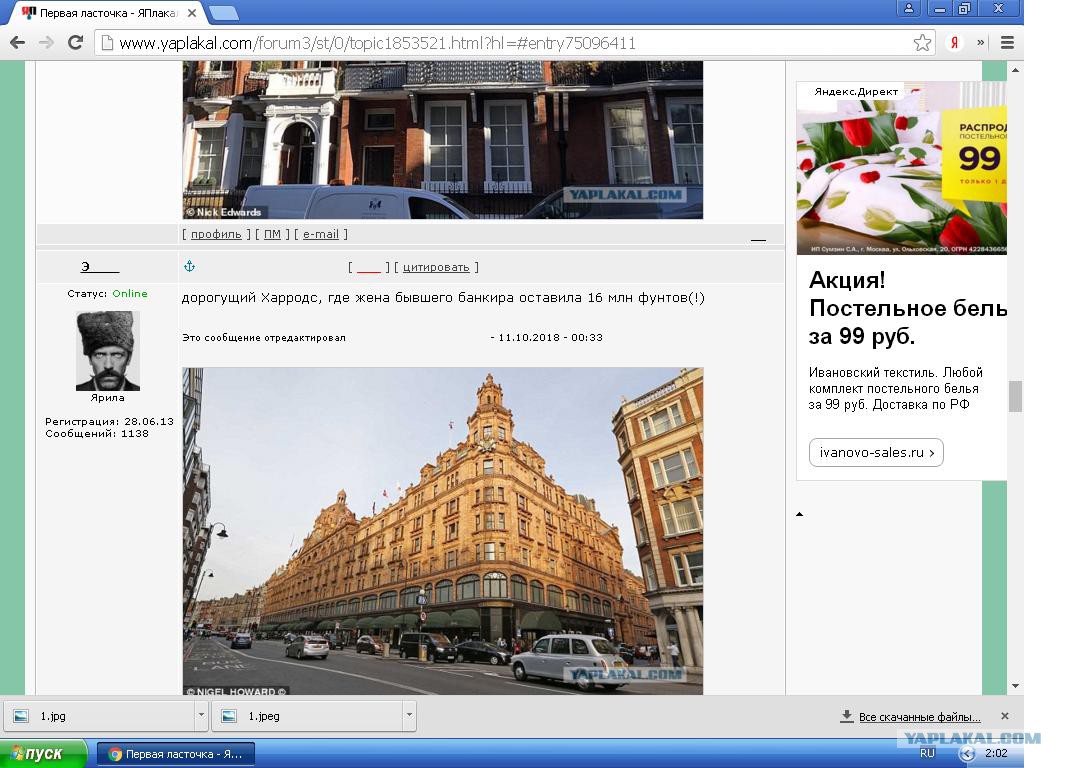The image size is (1067, 768).
Task: Open the Yandex Direct bedding ad image
Action: pos(902,168)
